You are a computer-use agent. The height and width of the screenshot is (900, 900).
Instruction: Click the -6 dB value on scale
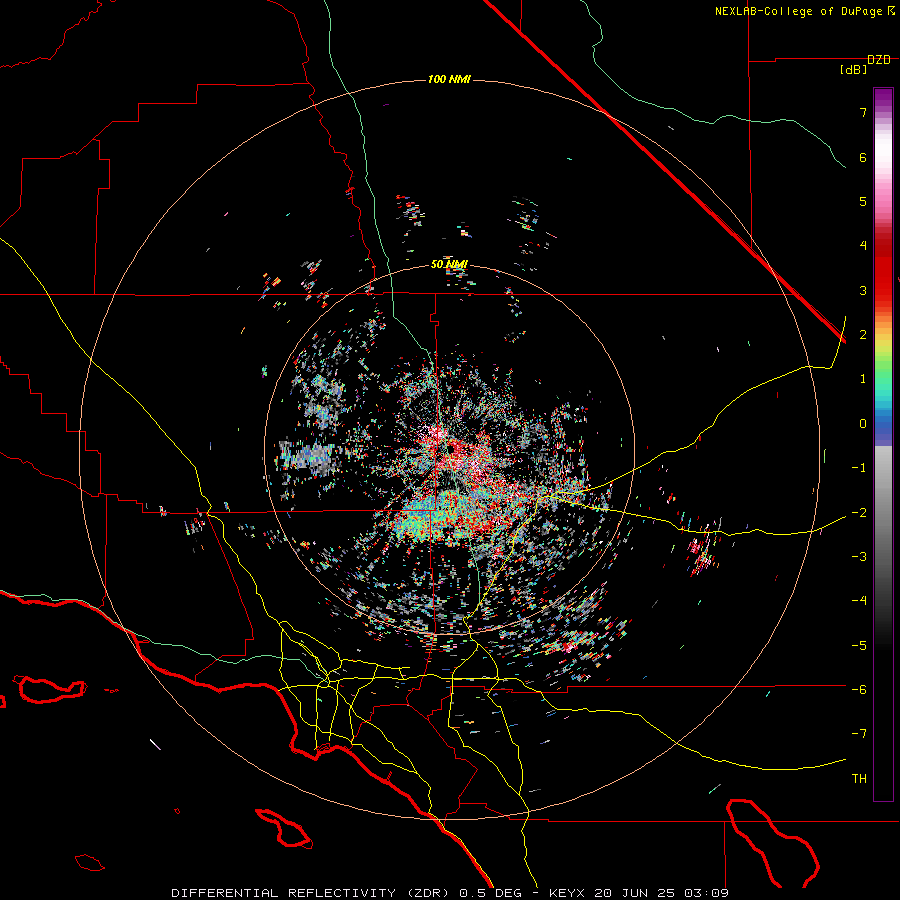(x=859, y=690)
